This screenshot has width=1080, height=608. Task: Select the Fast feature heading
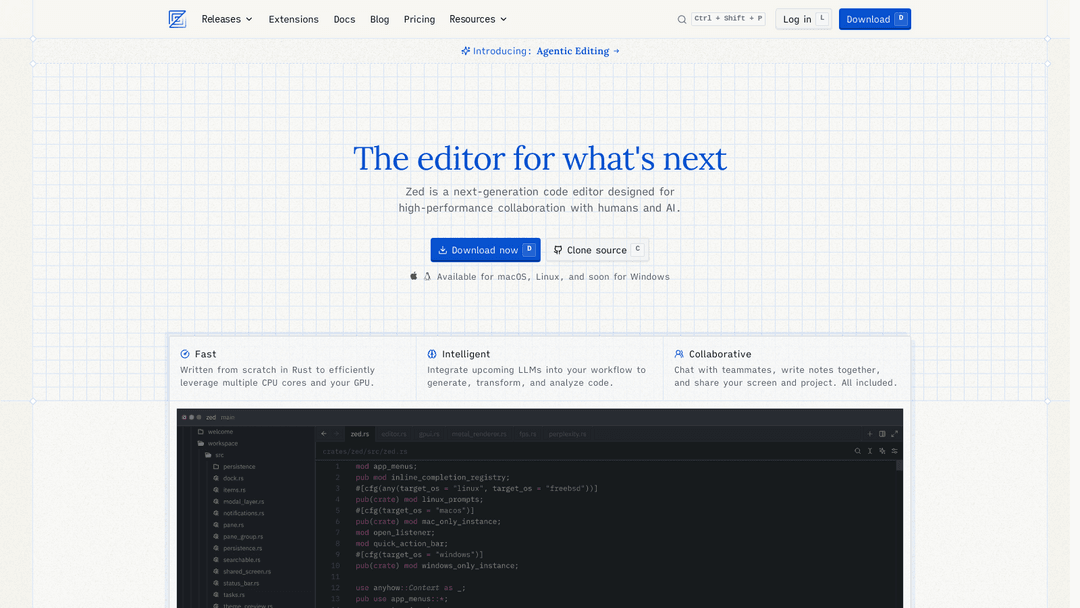[x=205, y=354]
